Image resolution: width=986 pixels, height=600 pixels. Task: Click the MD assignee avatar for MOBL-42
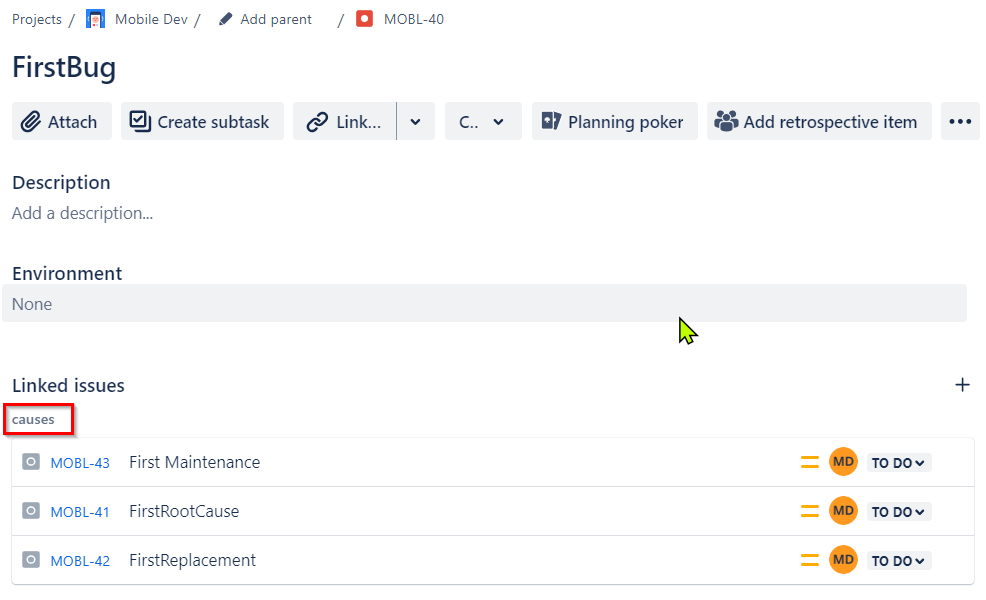(843, 560)
